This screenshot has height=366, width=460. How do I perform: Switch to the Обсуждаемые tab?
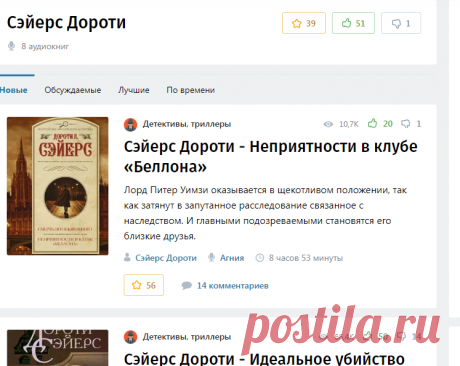[73, 90]
